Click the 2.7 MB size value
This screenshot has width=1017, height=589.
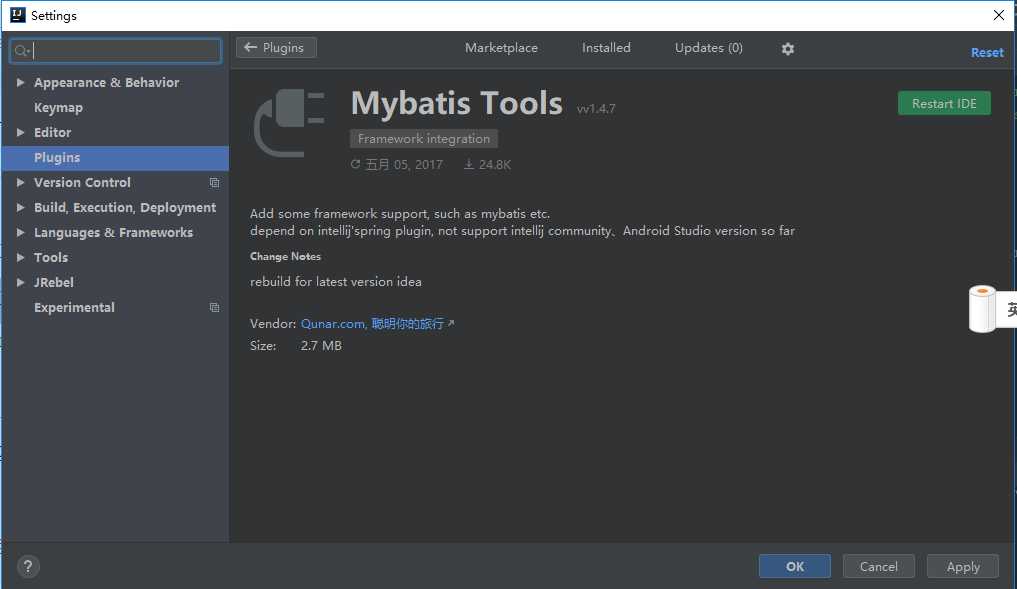click(321, 346)
